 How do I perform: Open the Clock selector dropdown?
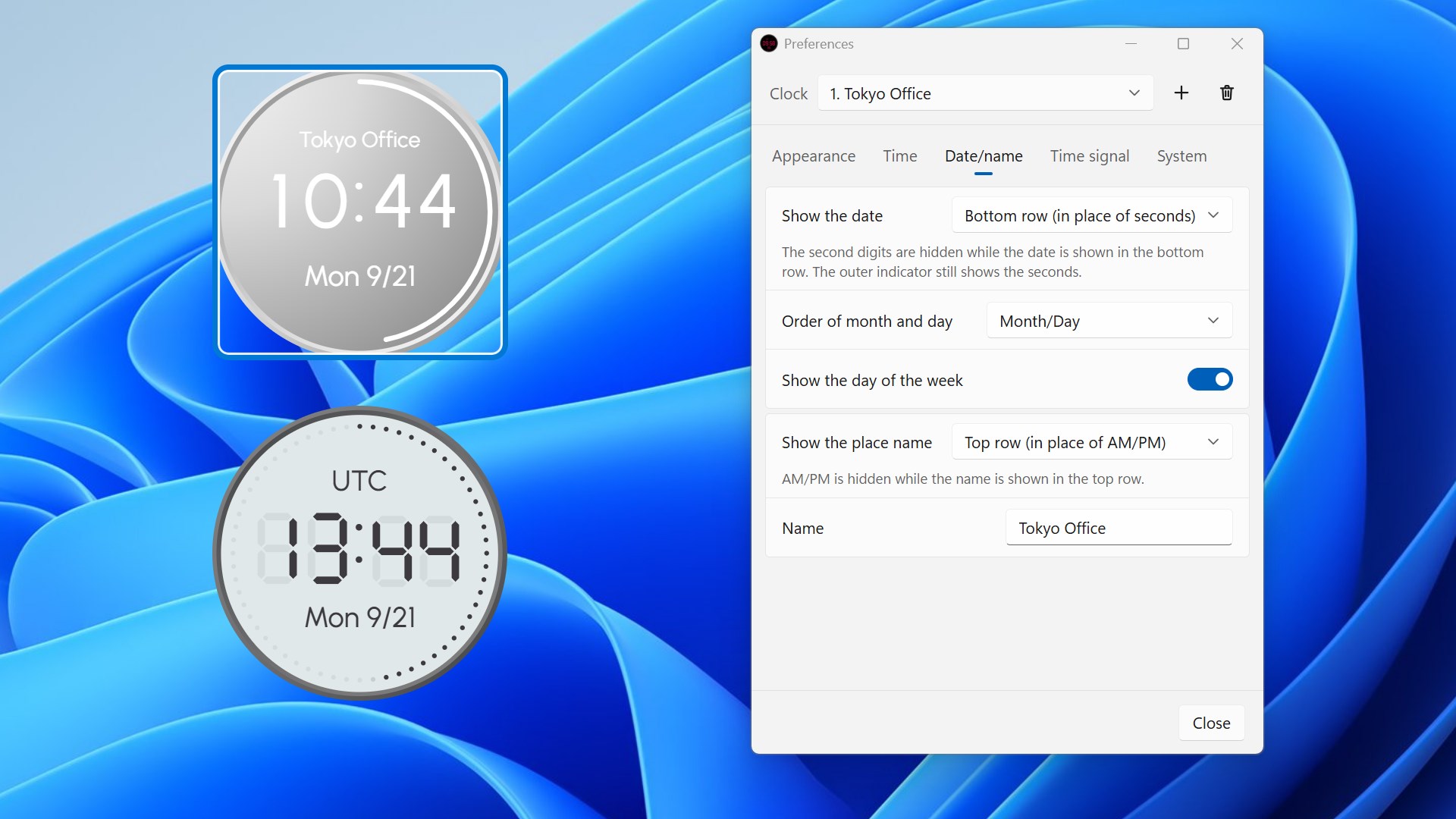pos(985,93)
